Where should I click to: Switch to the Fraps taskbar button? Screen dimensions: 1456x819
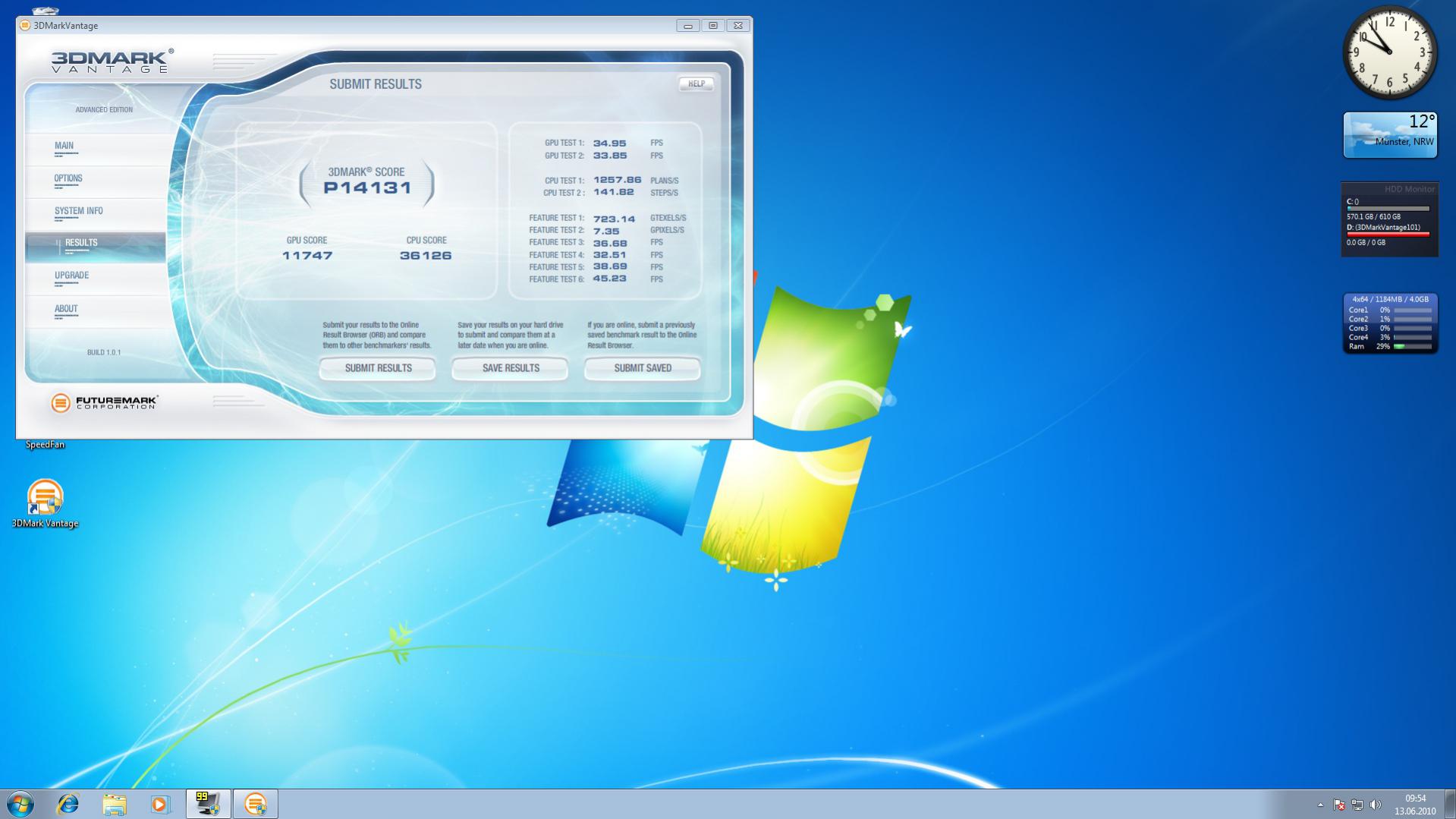[208, 804]
